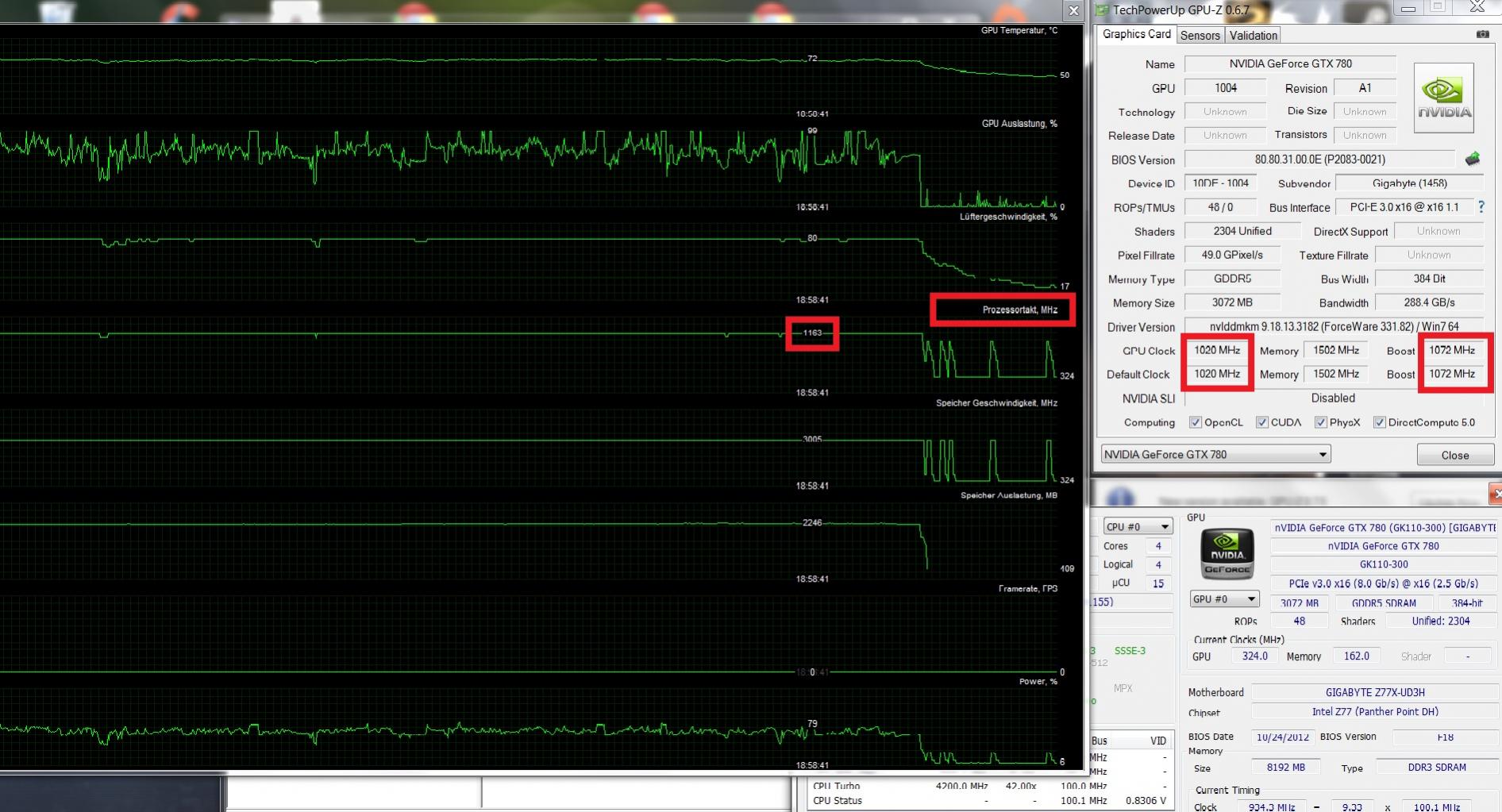Switch to the Graphics Card tab
The height and width of the screenshot is (812, 1502).
[x=1136, y=34]
